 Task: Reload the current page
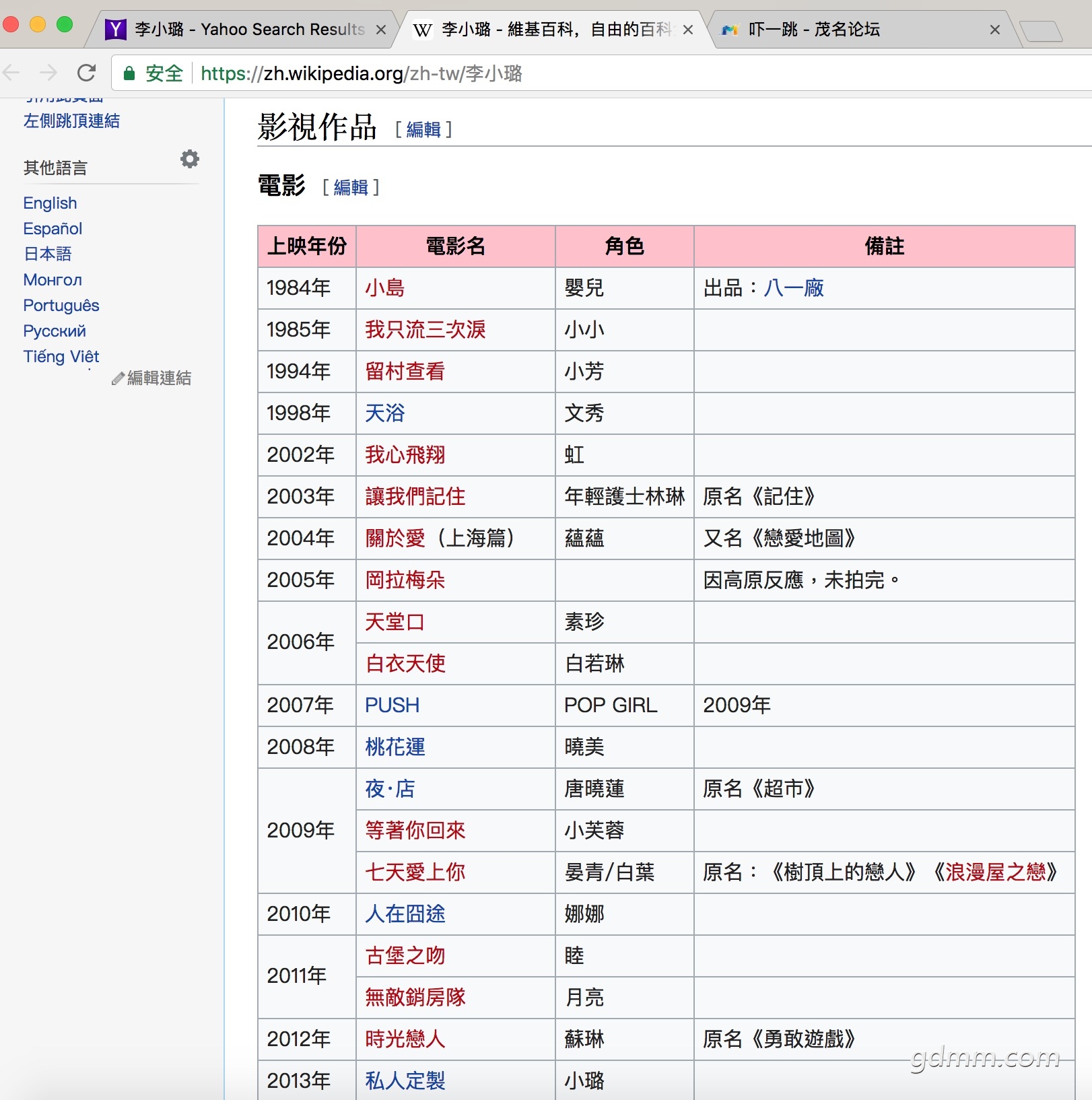click(x=86, y=73)
